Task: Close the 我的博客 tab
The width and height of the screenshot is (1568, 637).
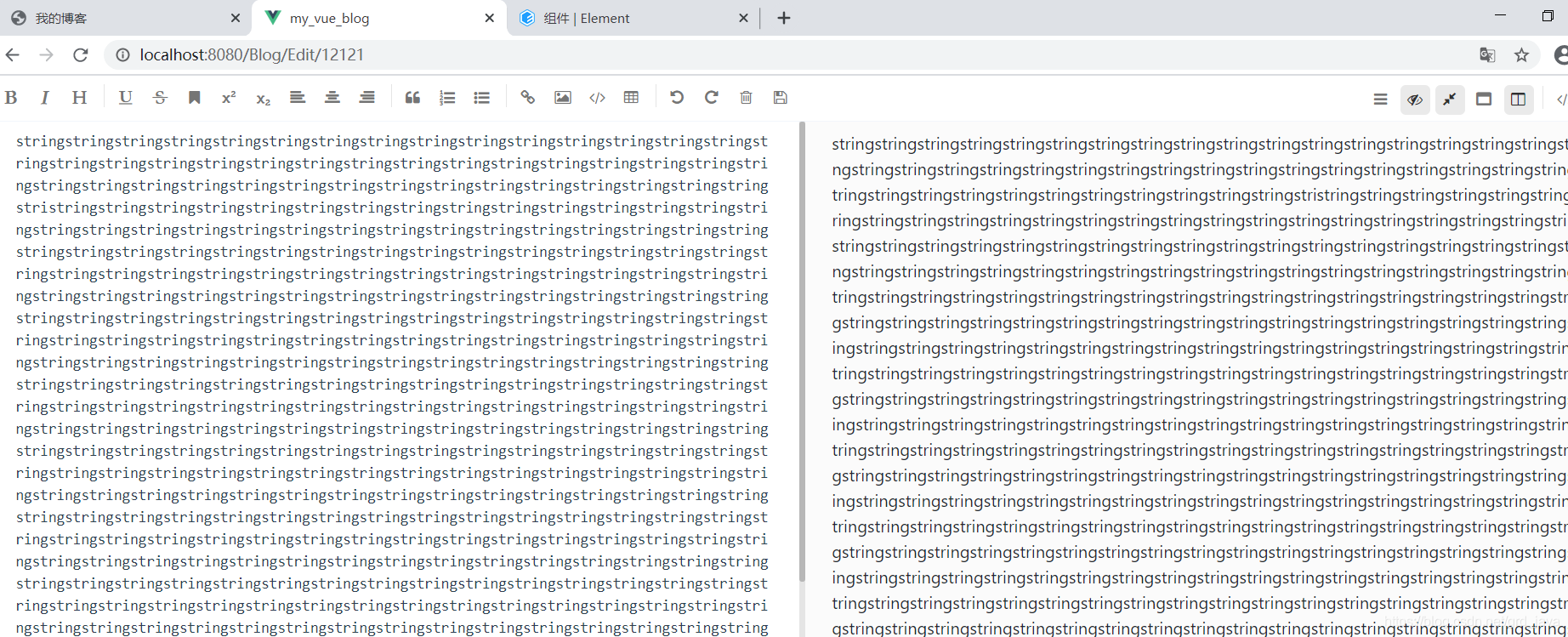Action: (236, 18)
